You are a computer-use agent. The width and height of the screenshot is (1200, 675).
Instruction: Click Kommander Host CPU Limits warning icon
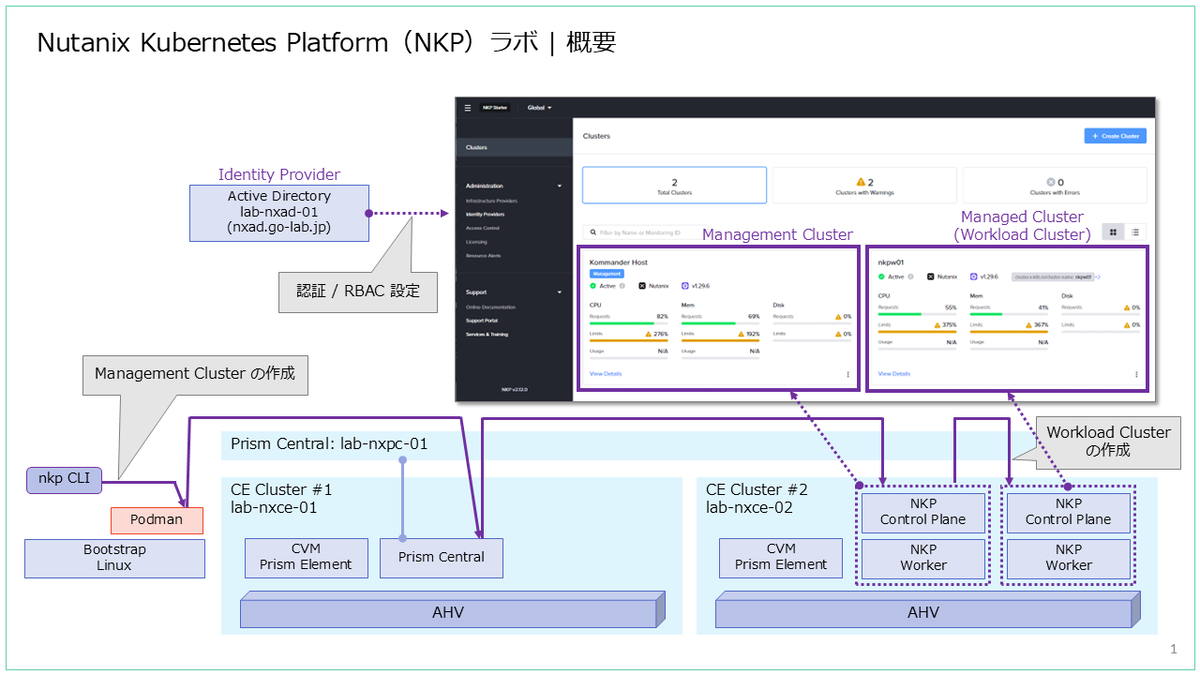[649, 333]
